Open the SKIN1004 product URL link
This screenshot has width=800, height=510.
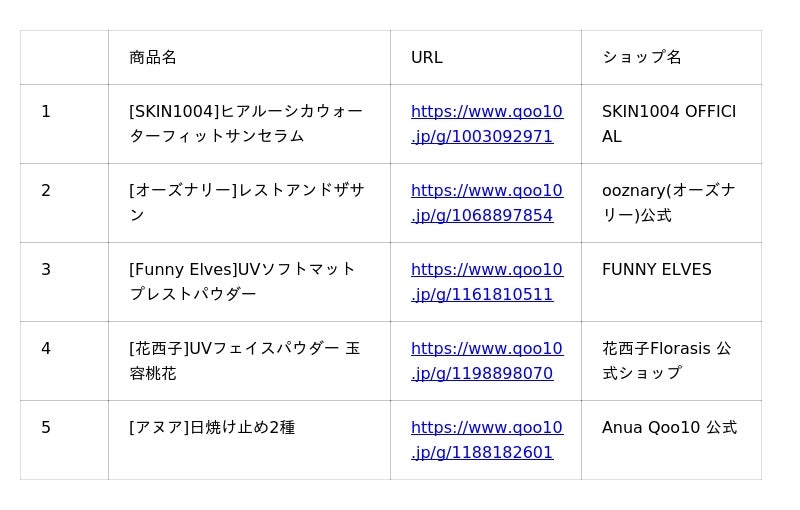(487, 124)
